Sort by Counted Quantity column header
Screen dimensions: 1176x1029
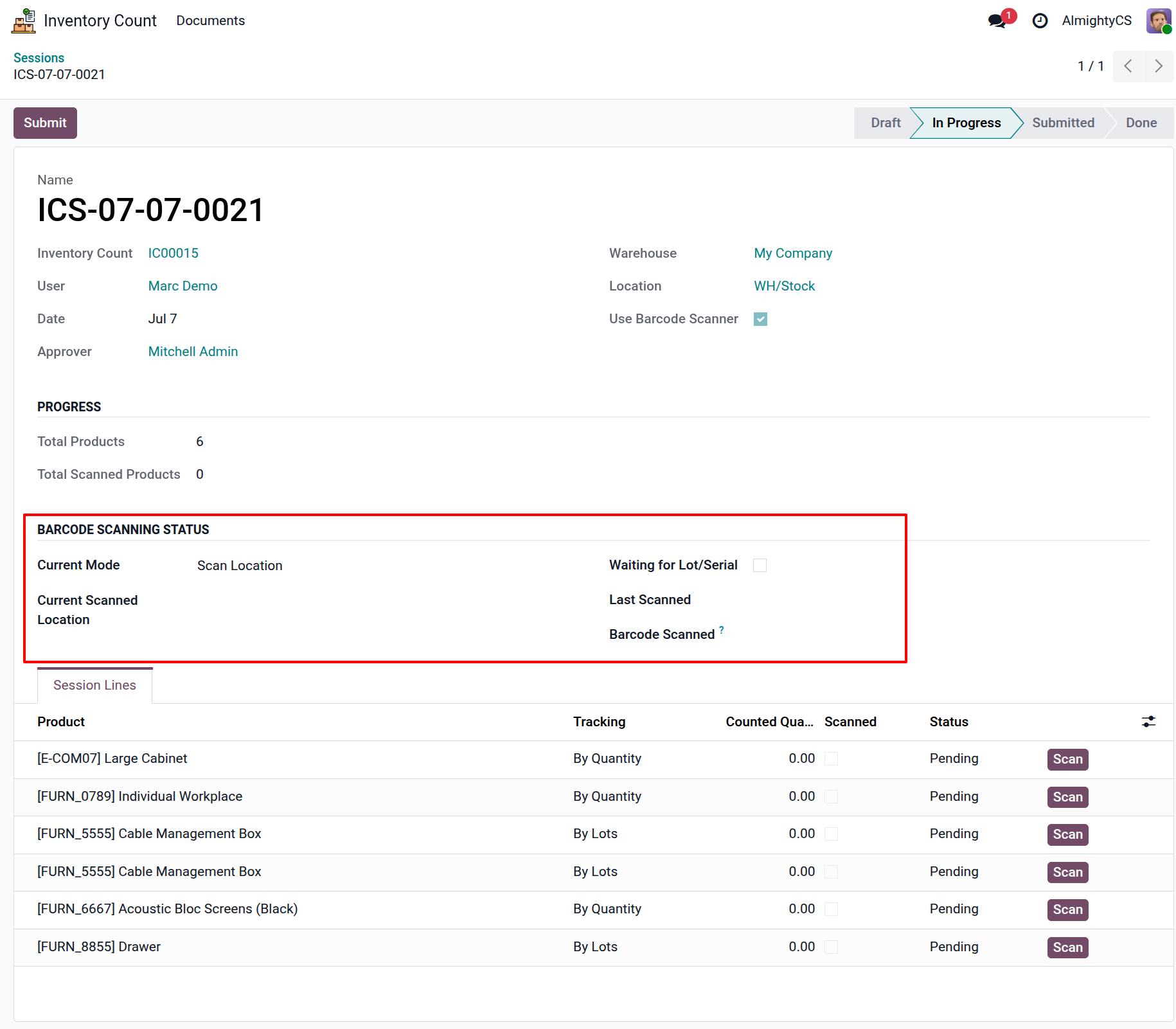tap(769, 722)
